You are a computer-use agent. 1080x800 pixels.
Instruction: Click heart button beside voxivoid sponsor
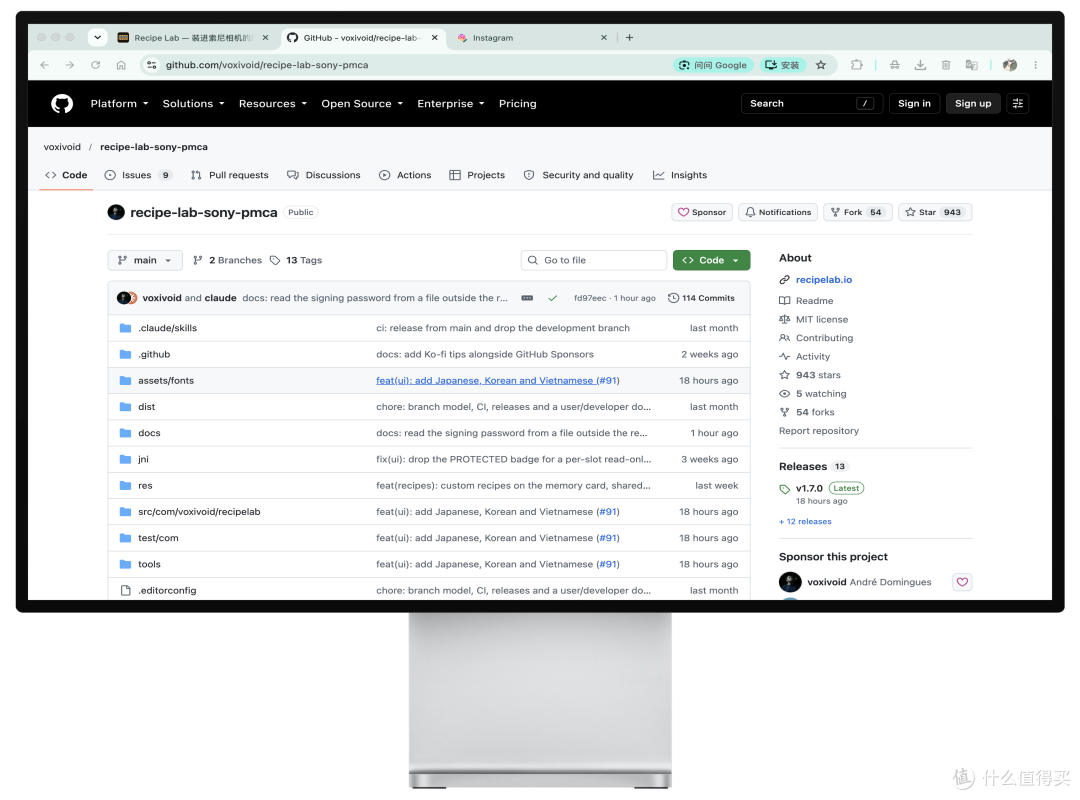(x=962, y=582)
